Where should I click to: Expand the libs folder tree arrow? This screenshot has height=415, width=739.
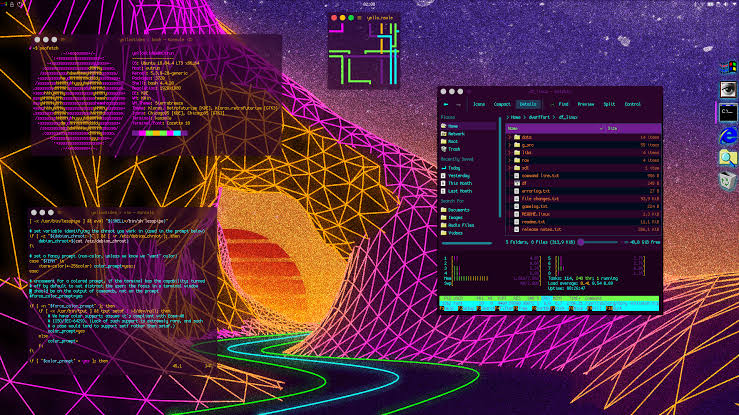click(x=509, y=153)
